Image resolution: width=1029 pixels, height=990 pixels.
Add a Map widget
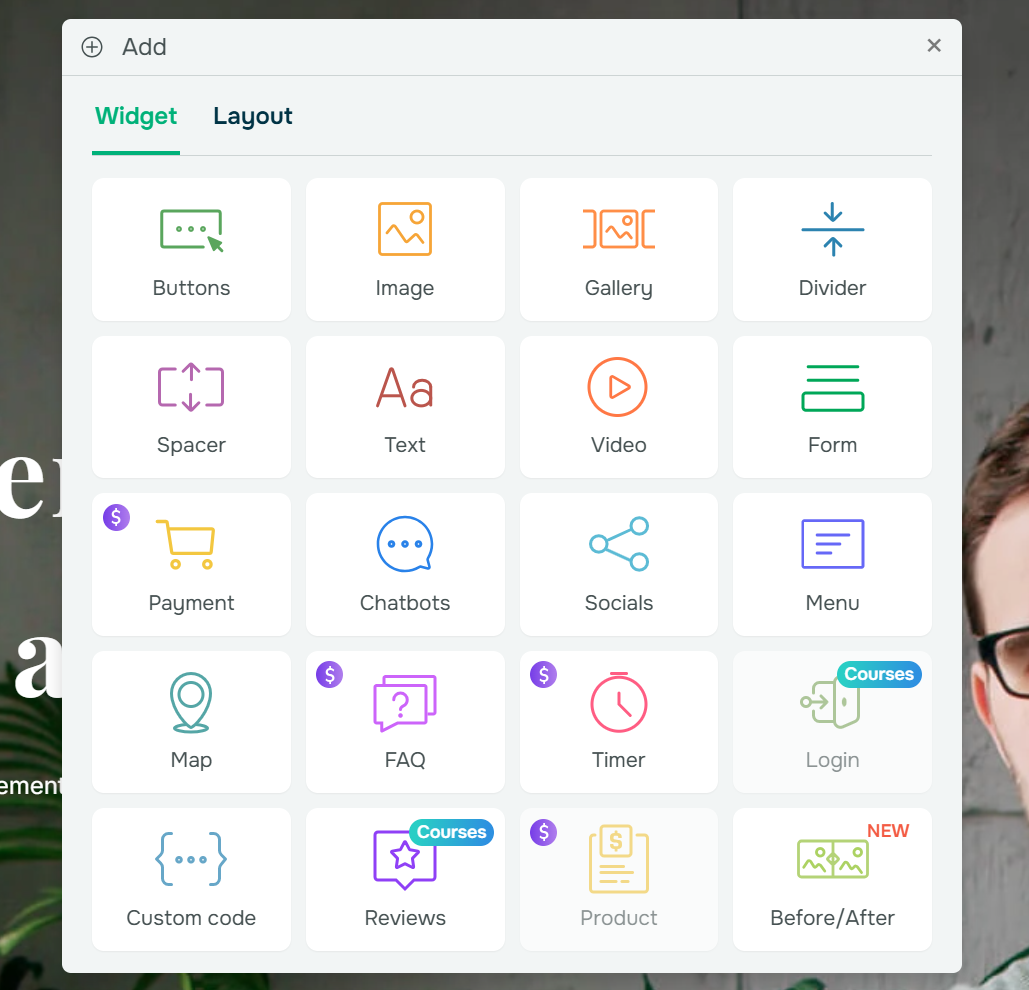click(x=191, y=721)
